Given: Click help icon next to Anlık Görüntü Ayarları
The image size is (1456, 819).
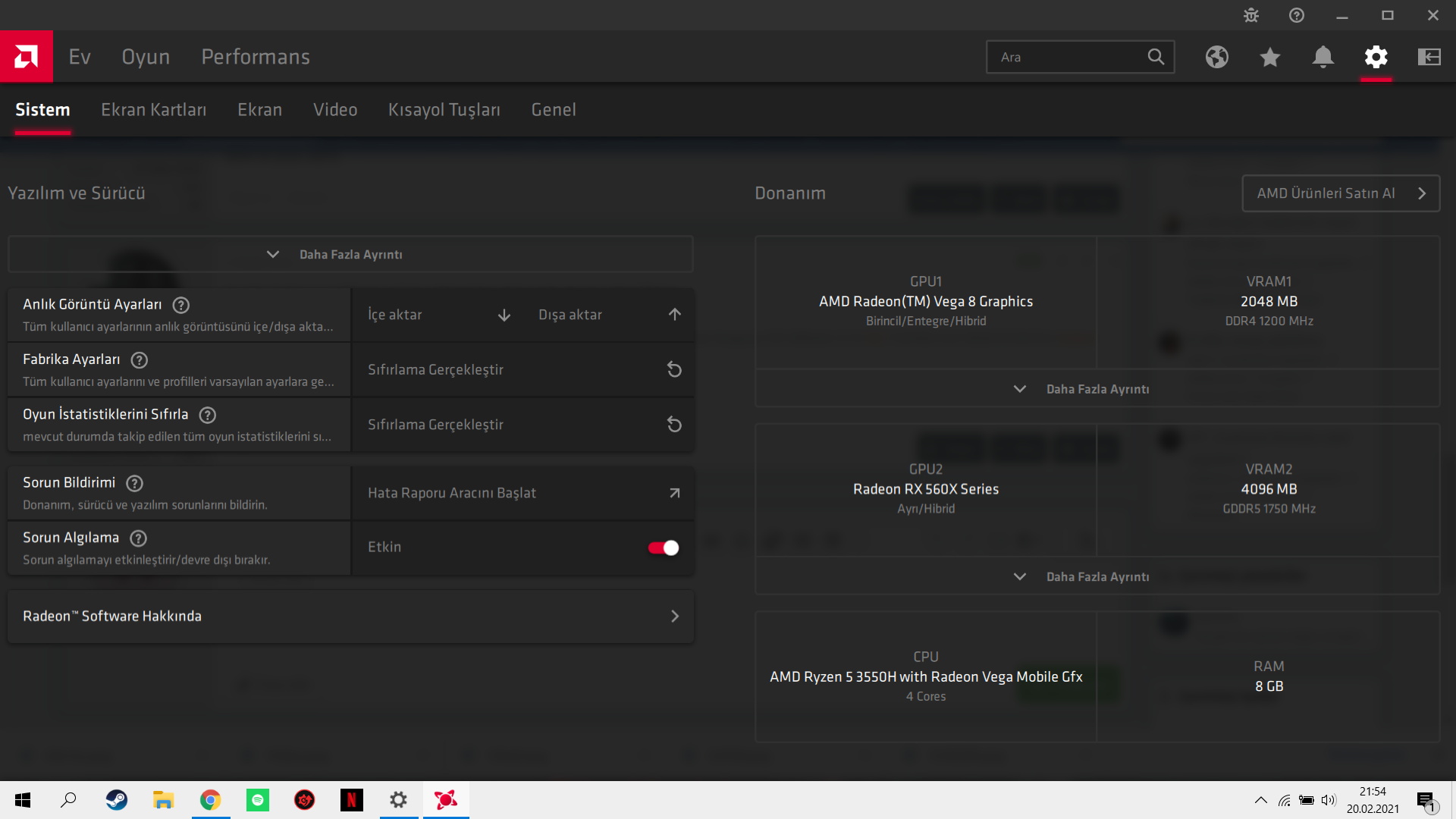Looking at the screenshot, I should [181, 305].
